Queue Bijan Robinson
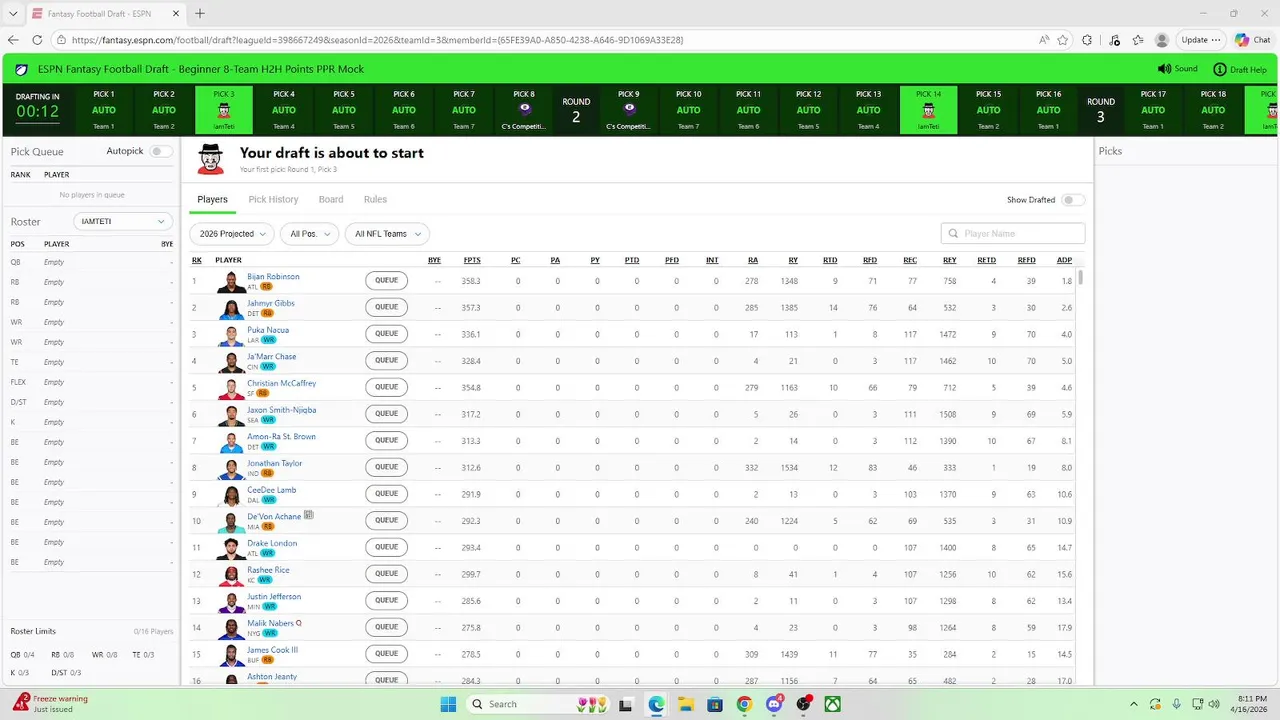1280x720 pixels. (x=386, y=281)
